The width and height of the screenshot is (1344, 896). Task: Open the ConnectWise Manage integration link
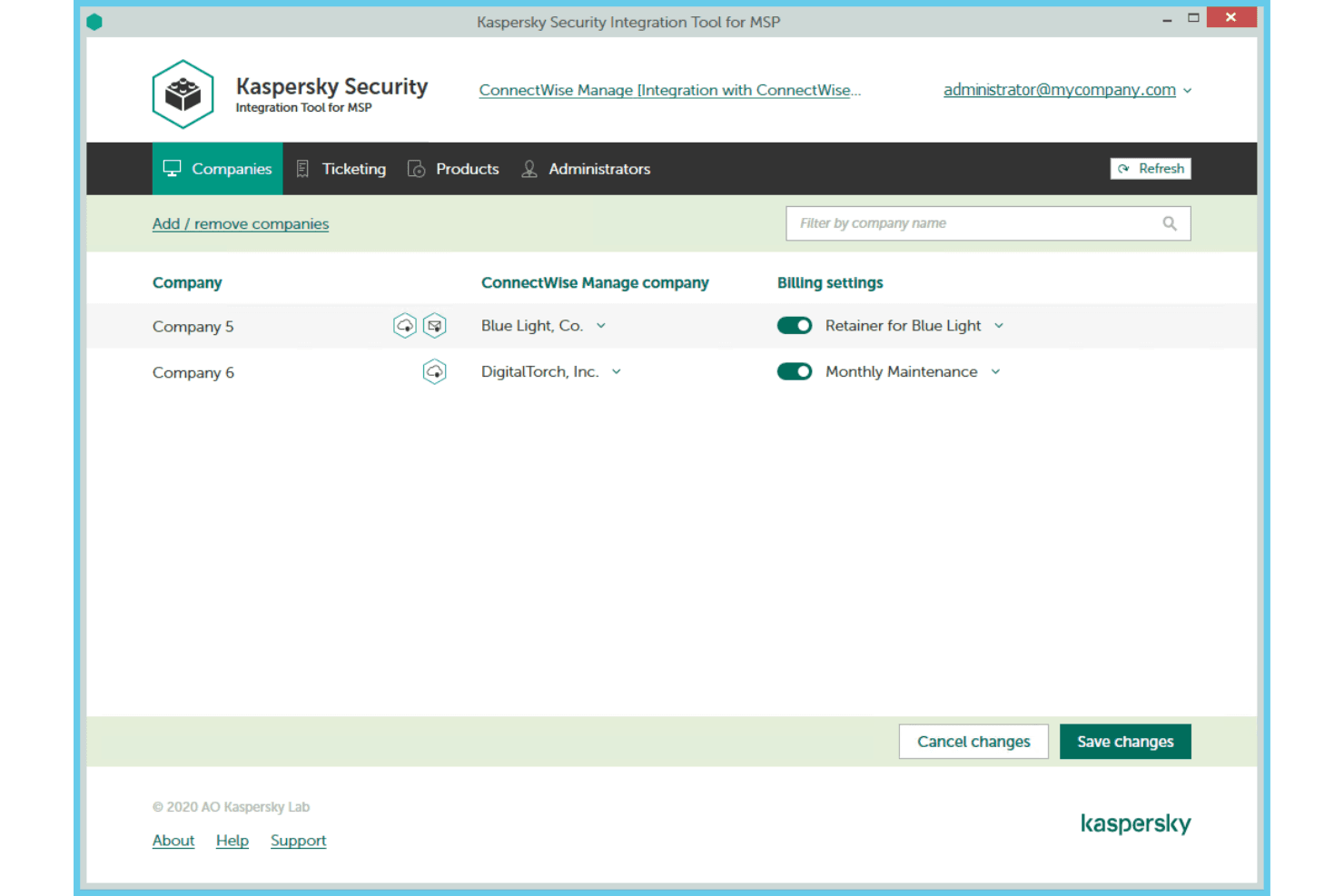[x=669, y=90]
